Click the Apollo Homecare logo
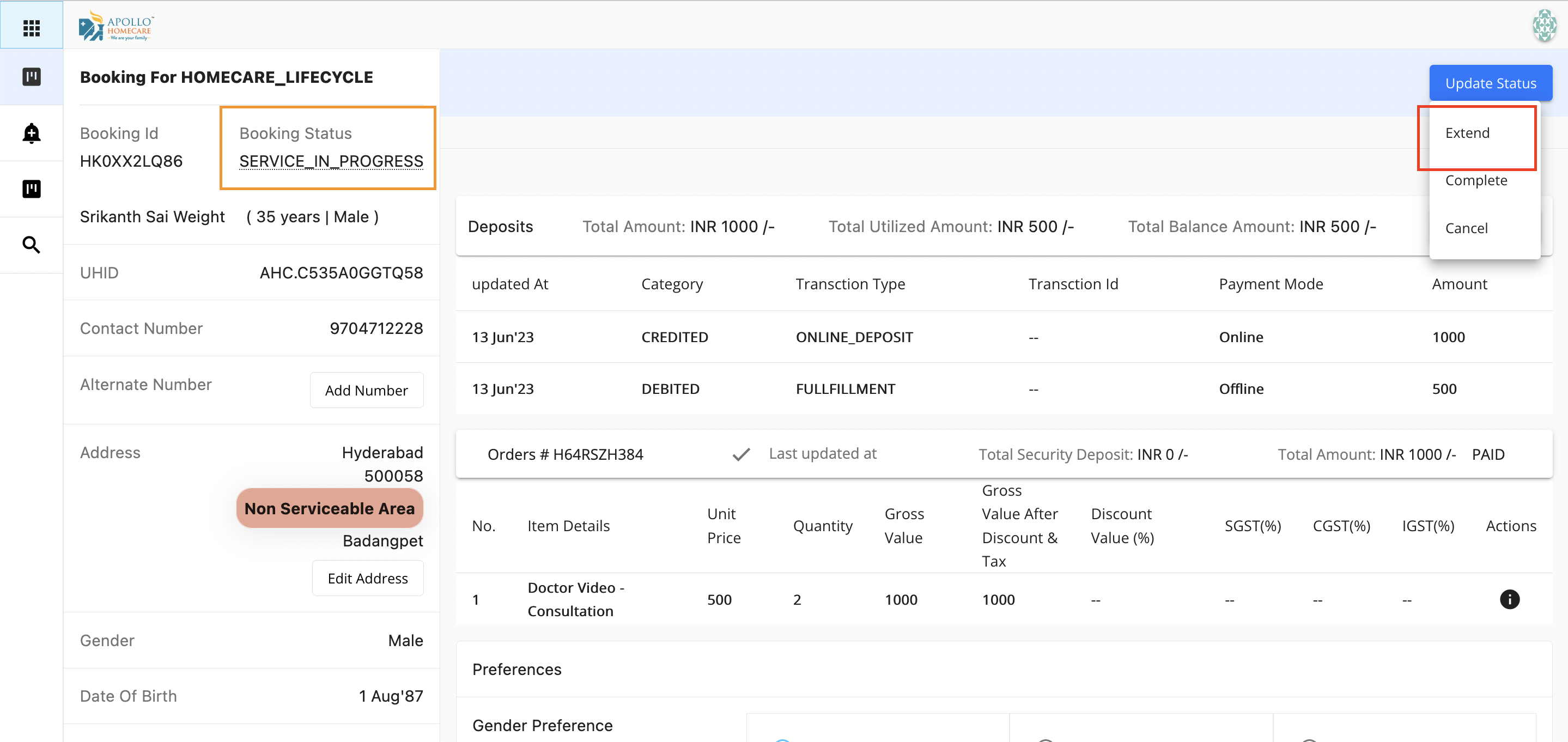 [x=116, y=26]
